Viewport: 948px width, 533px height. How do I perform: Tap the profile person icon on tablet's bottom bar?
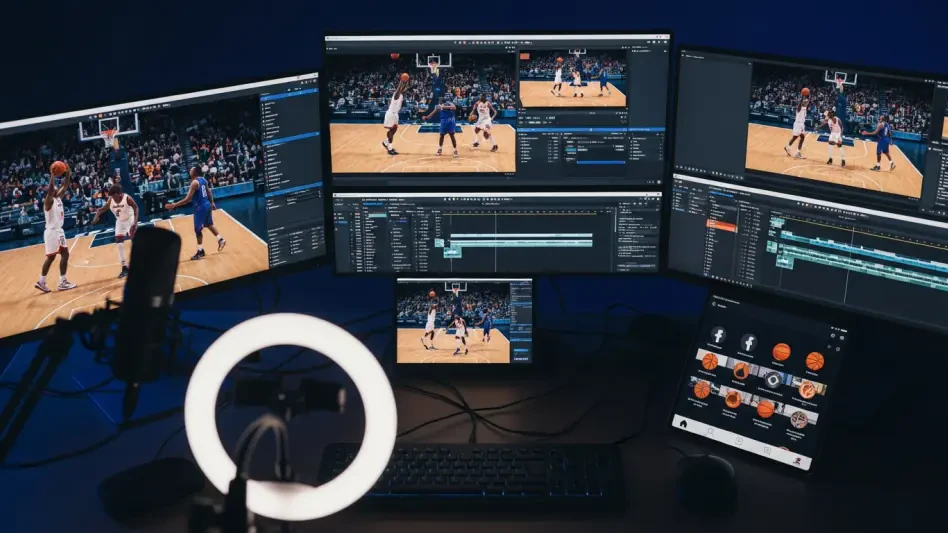coord(710,432)
